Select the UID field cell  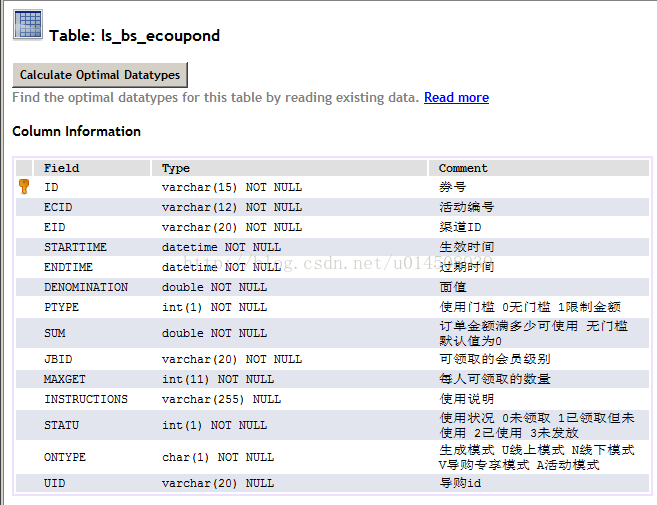point(92,484)
